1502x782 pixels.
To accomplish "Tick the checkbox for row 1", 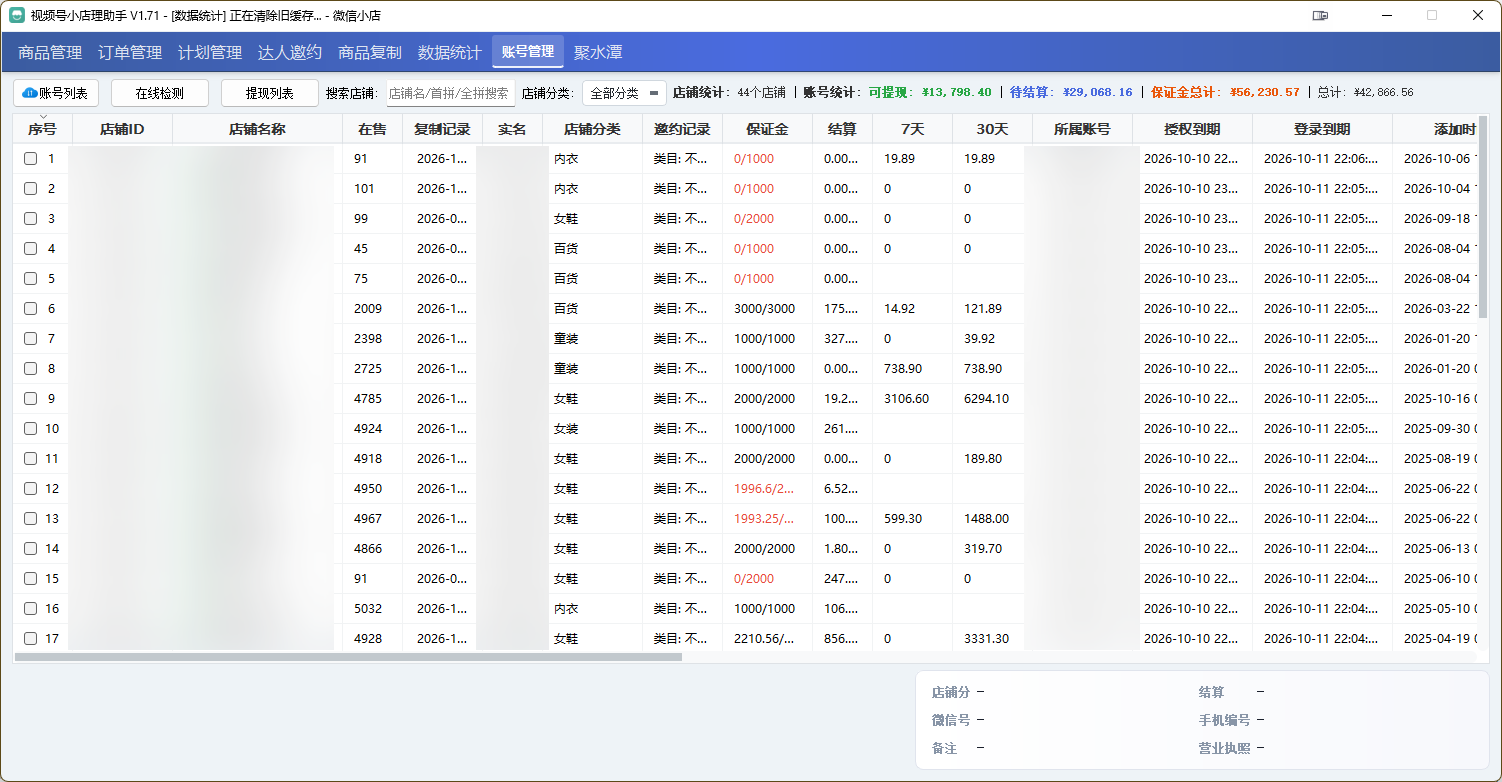I will 31,158.
